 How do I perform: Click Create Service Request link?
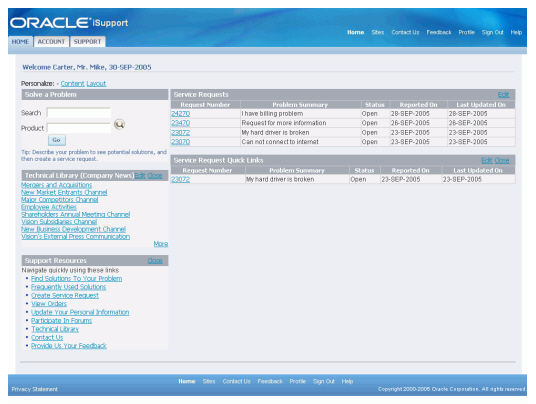pos(65,296)
